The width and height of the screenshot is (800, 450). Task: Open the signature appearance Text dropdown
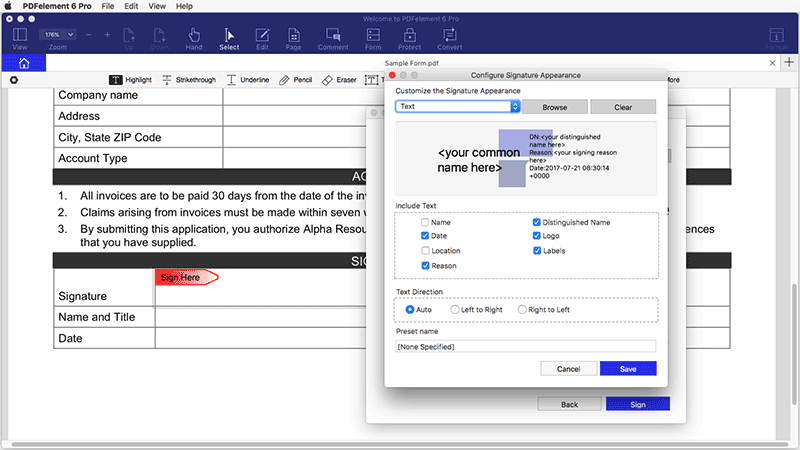(x=458, y=106)
